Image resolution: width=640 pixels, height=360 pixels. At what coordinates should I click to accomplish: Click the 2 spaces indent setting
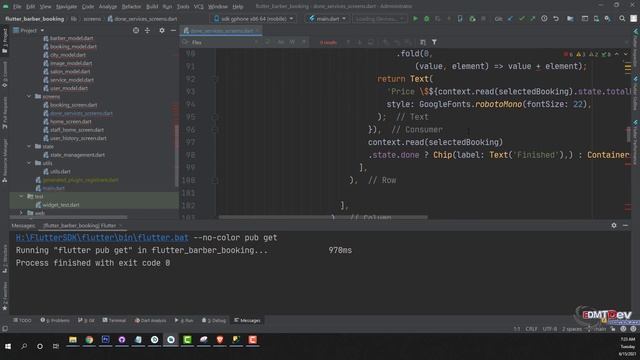pos(571,329)
